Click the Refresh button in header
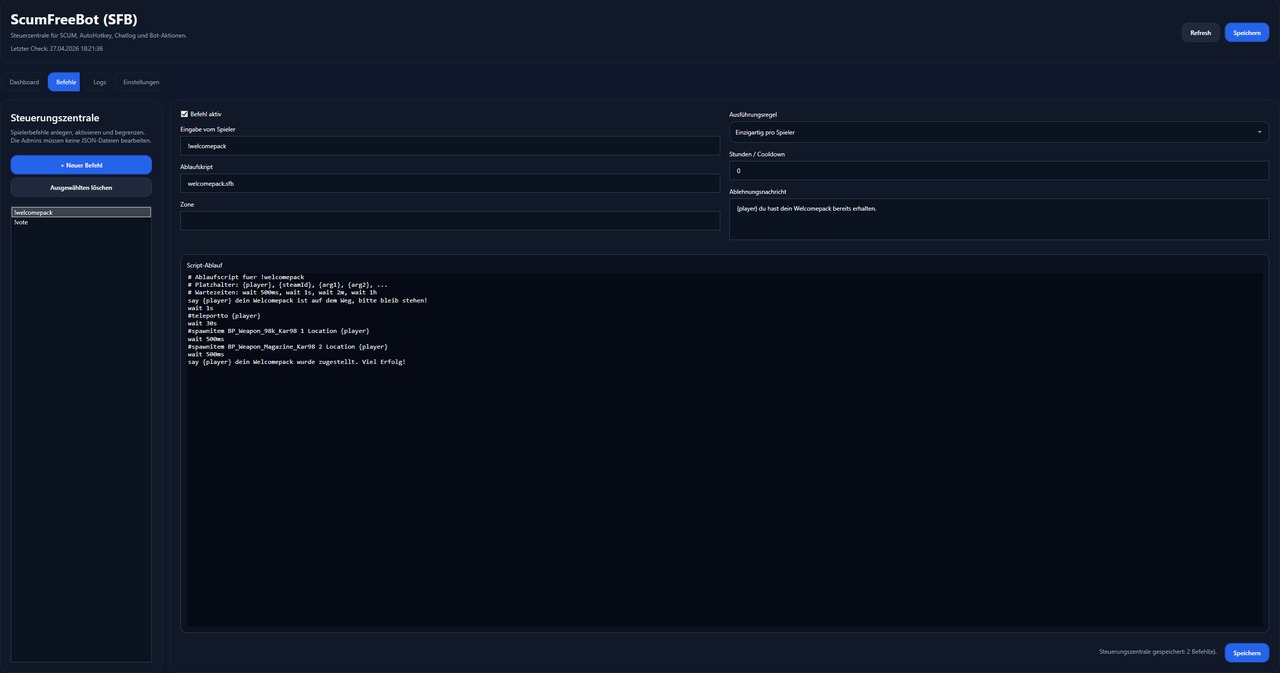The height and width of the screenshot is (673, 1280). 1200,33
